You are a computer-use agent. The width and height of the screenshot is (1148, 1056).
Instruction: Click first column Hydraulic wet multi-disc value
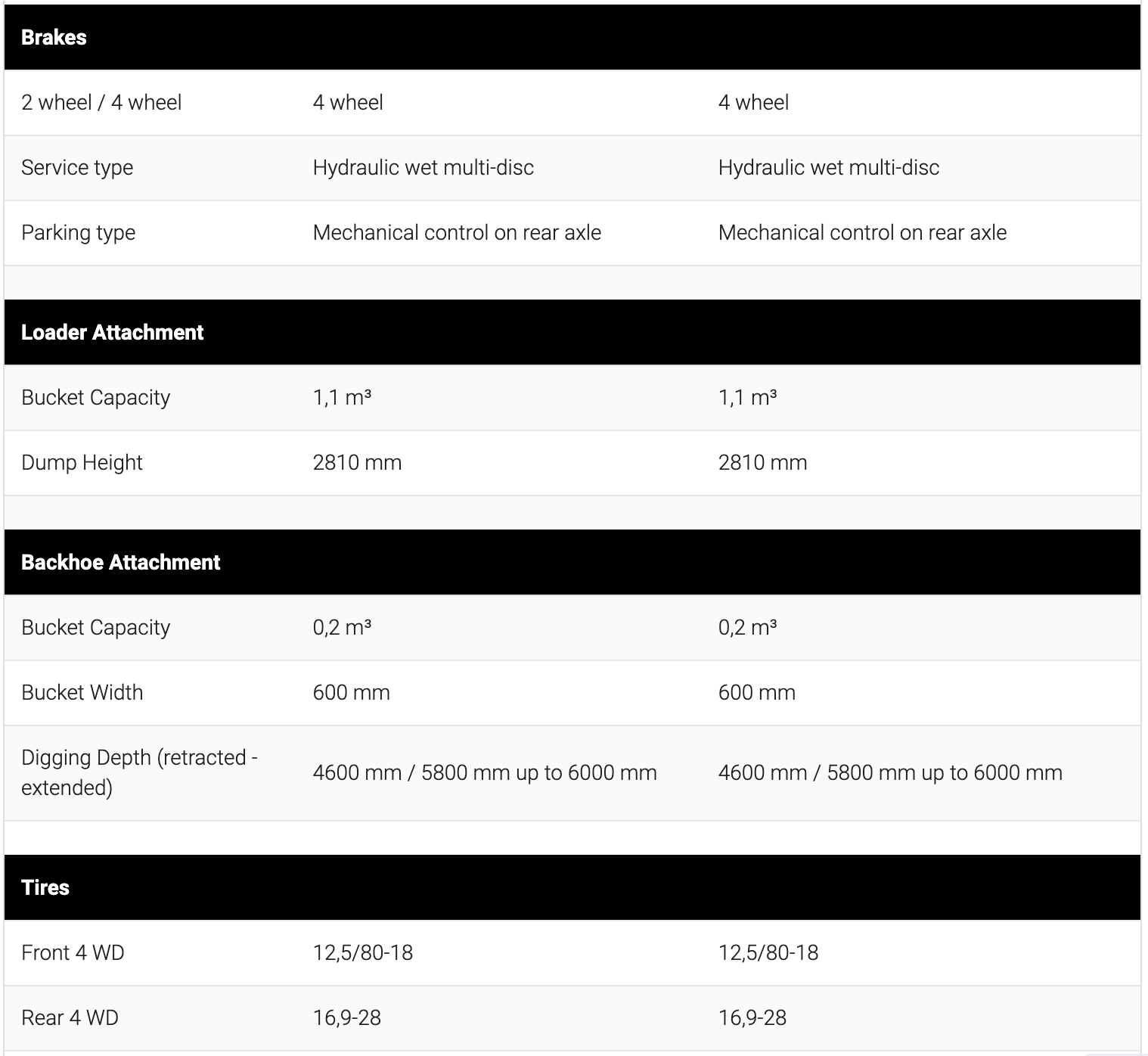pos(424,168)
